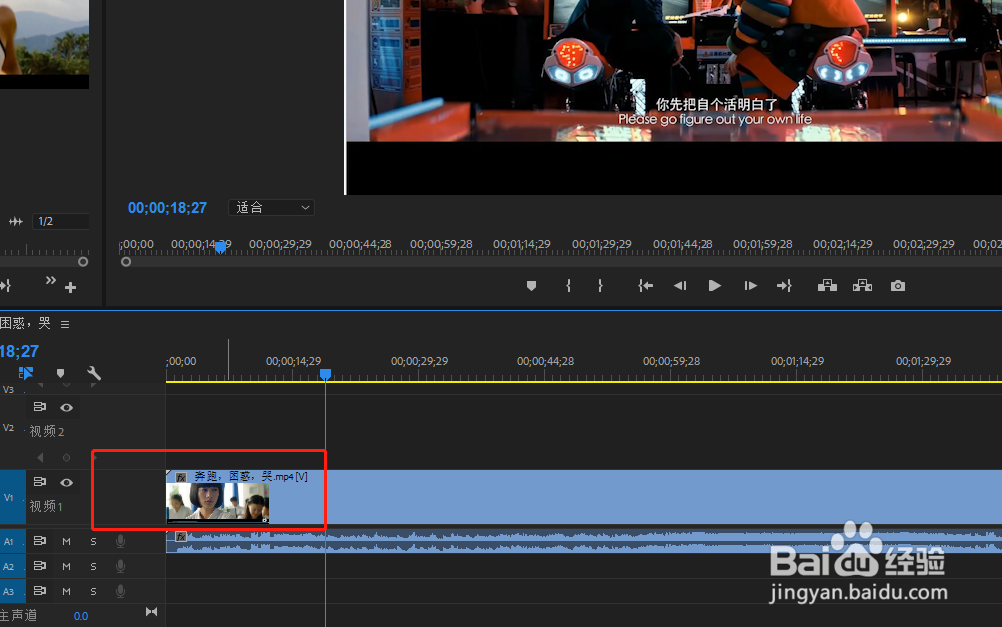
Task: Mark Out point in program monitor
Action: point(600,286)
